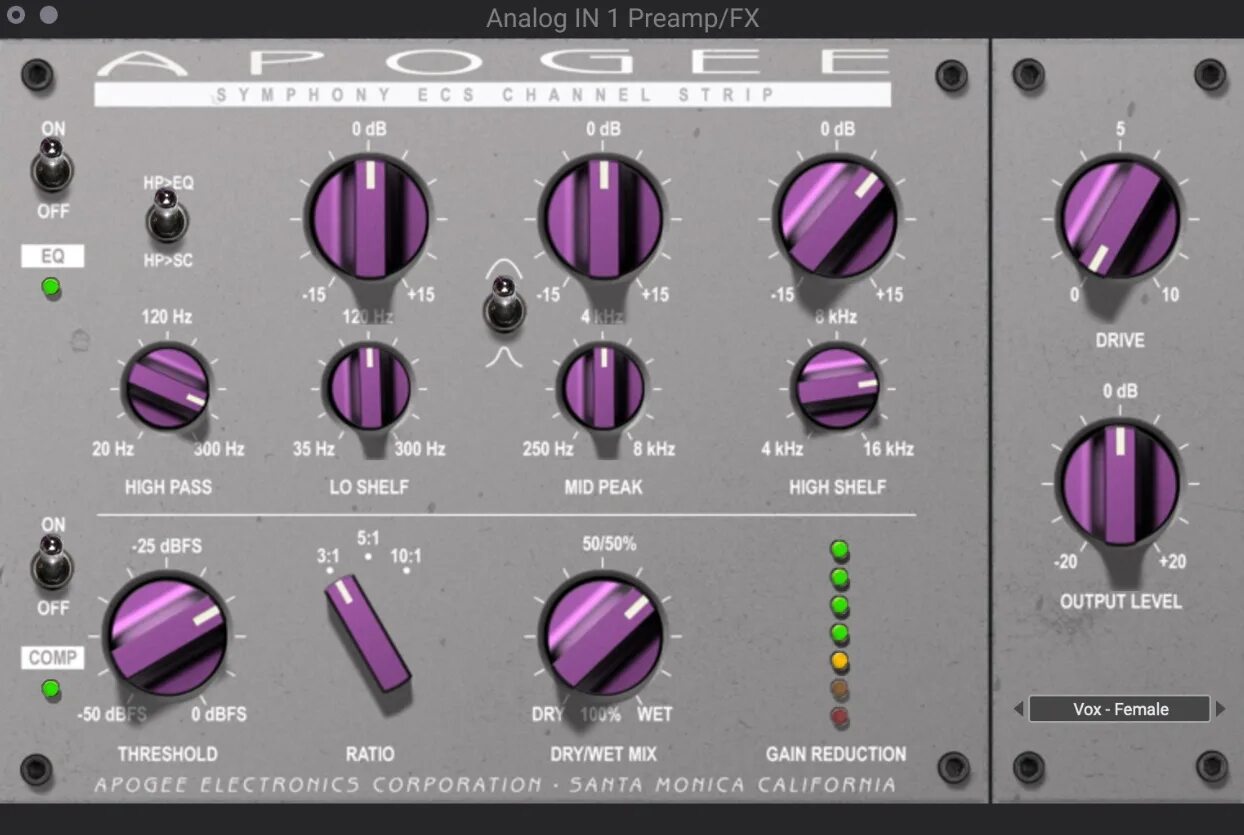
Task: Click the Mid Peak frequency knob
Action: pos(603,387)
